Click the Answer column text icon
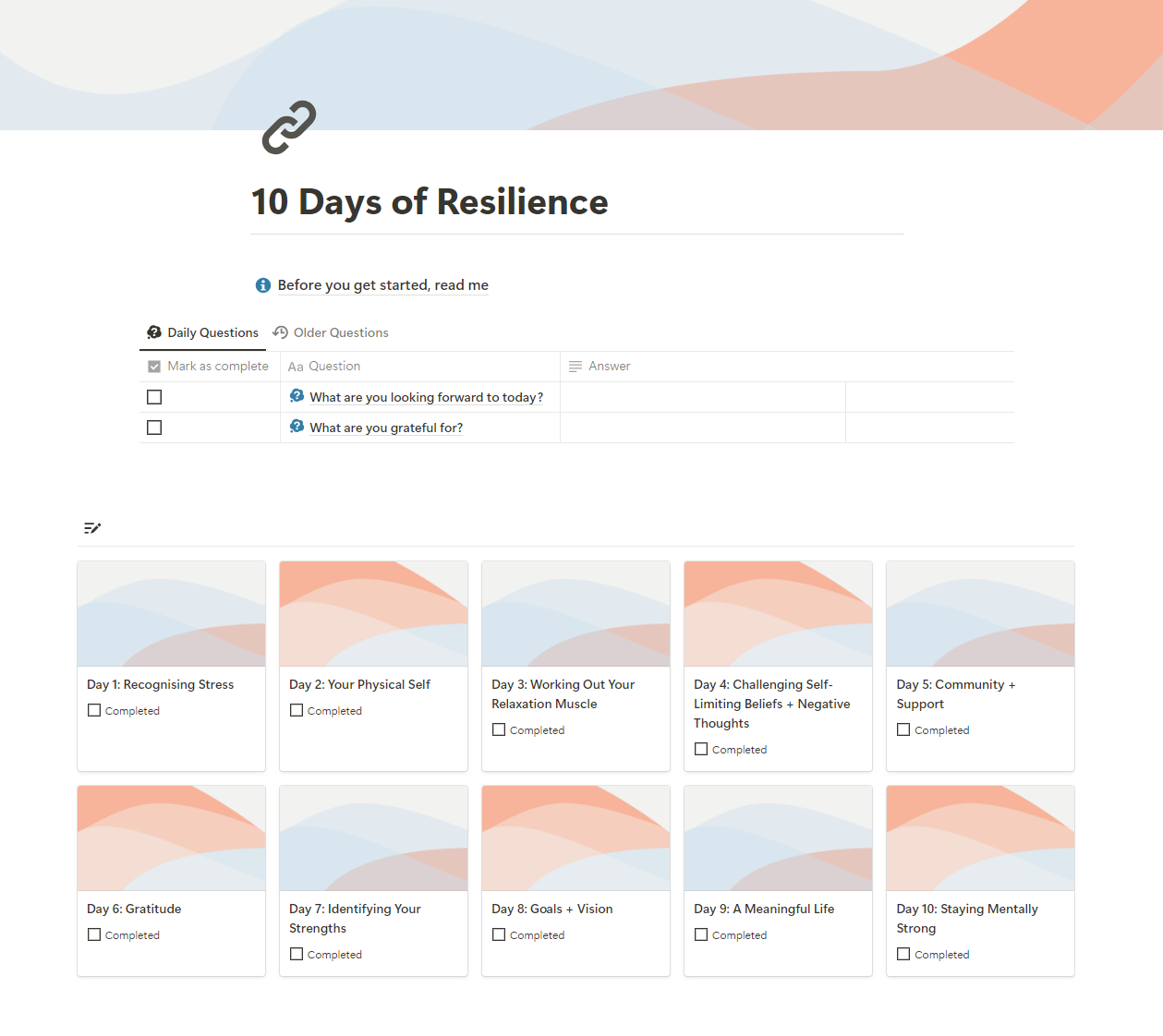1163x1036 pixels. pyautogui.click(x=575, y=367)
